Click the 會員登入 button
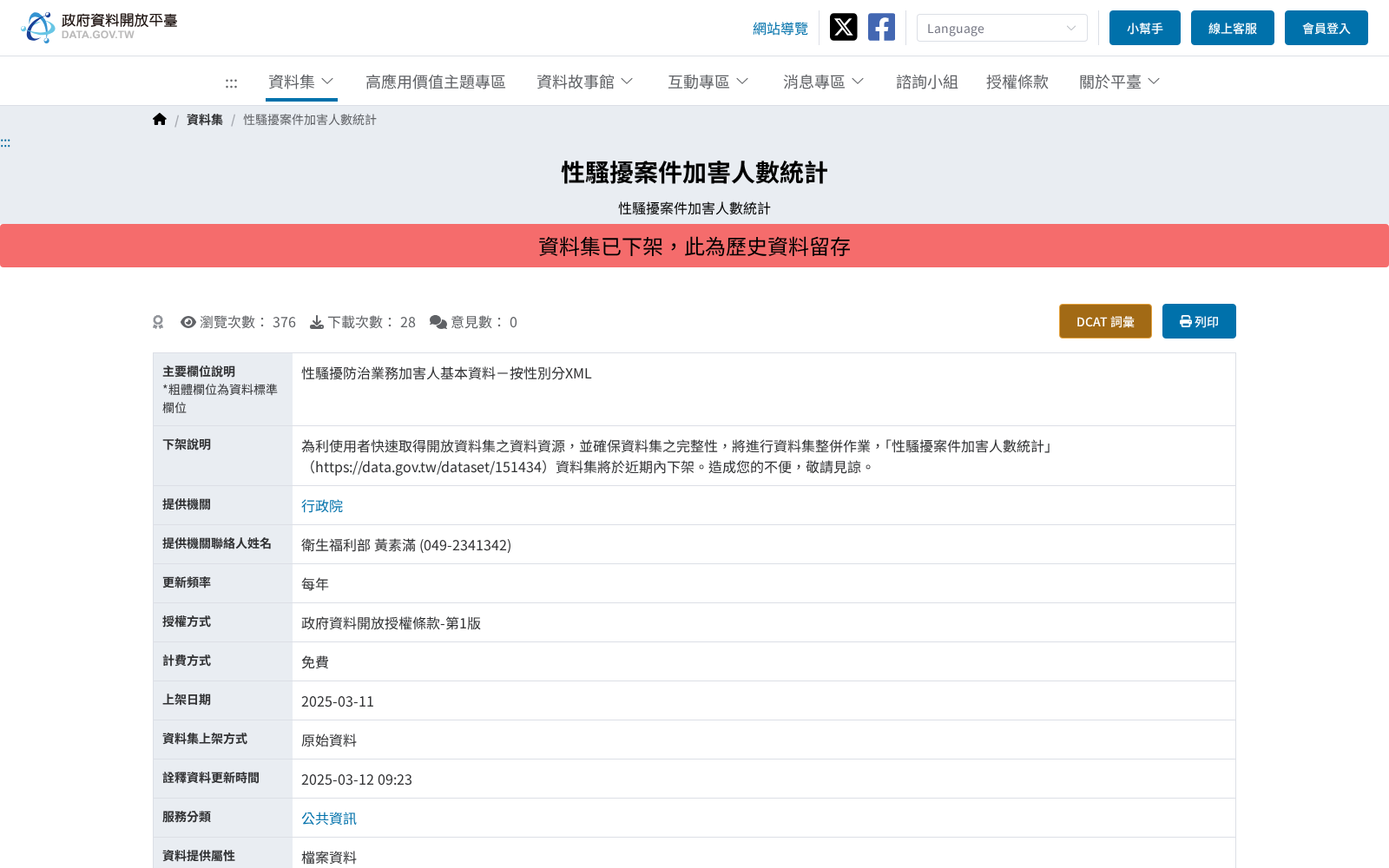This screenshot has height=868, width=1389. (1326, 28)
